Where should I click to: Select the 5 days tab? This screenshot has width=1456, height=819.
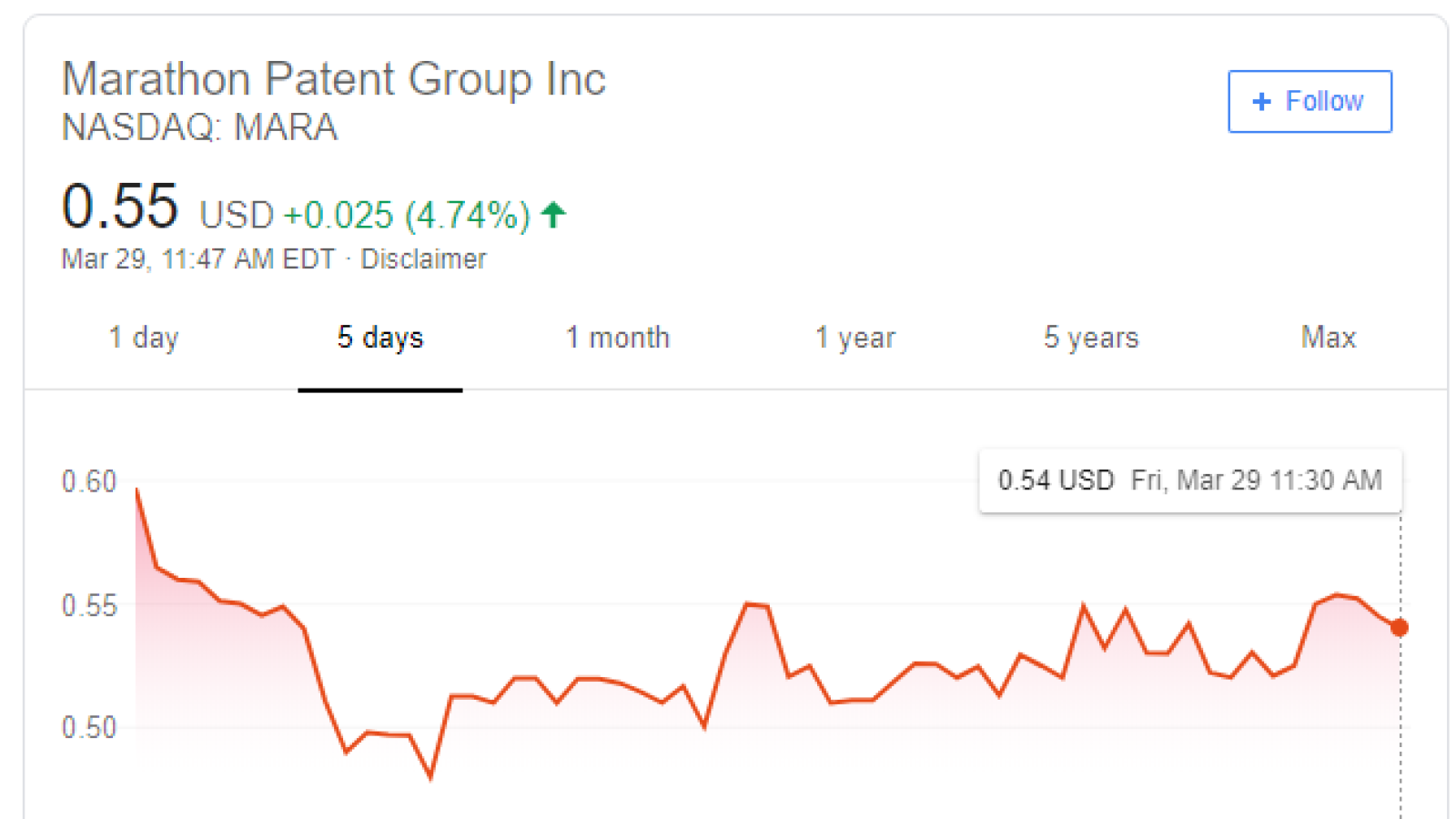coord(380,338)
